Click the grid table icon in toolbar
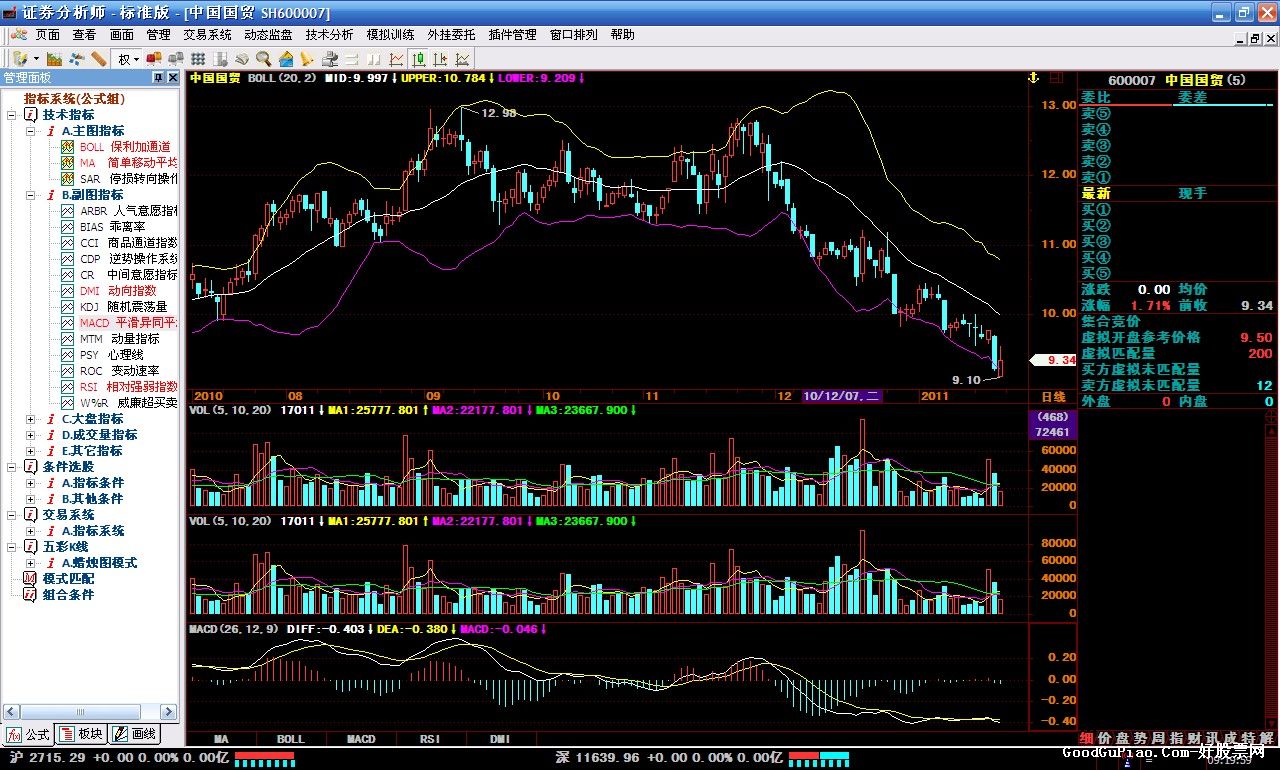 (198, 59)
